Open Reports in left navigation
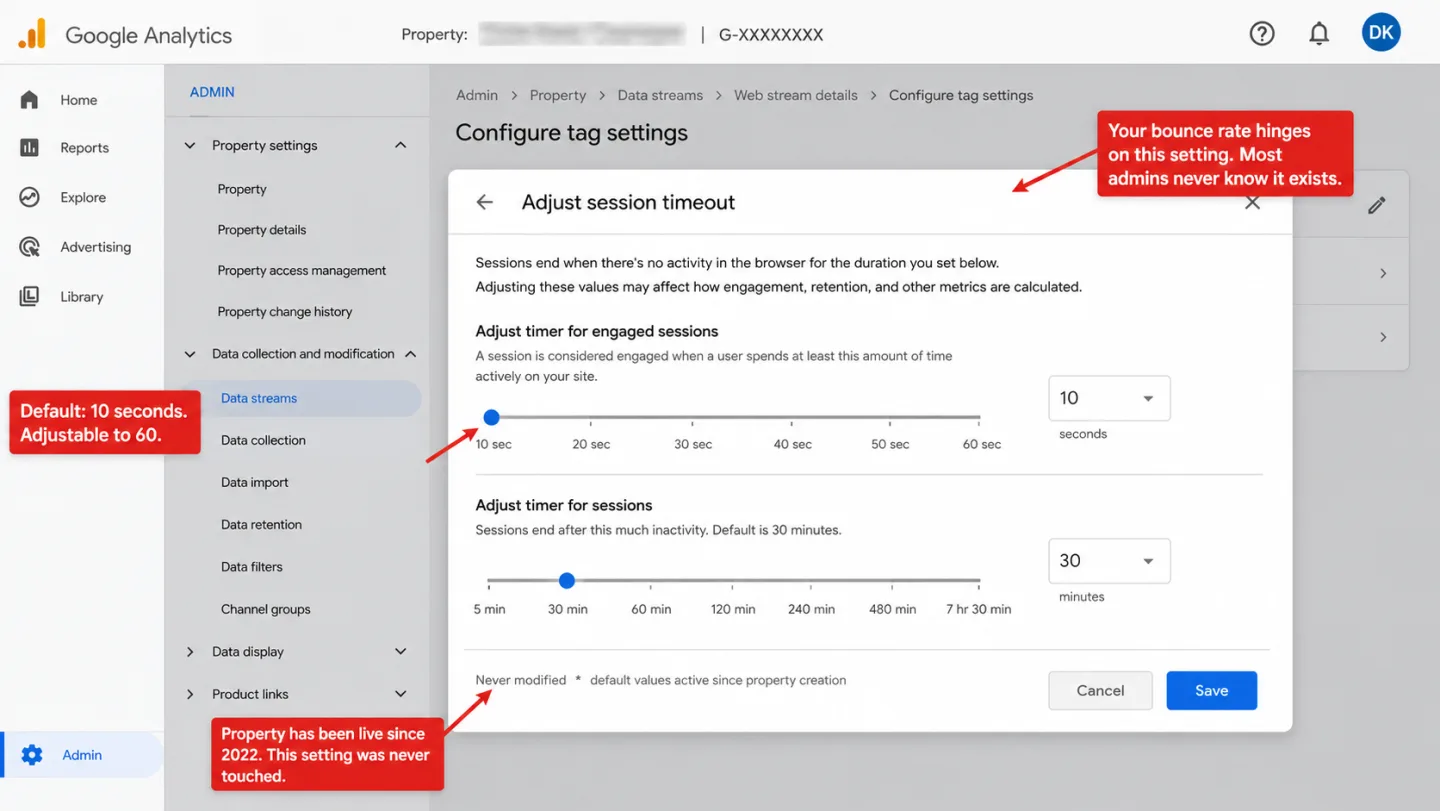 pos(84,148)
